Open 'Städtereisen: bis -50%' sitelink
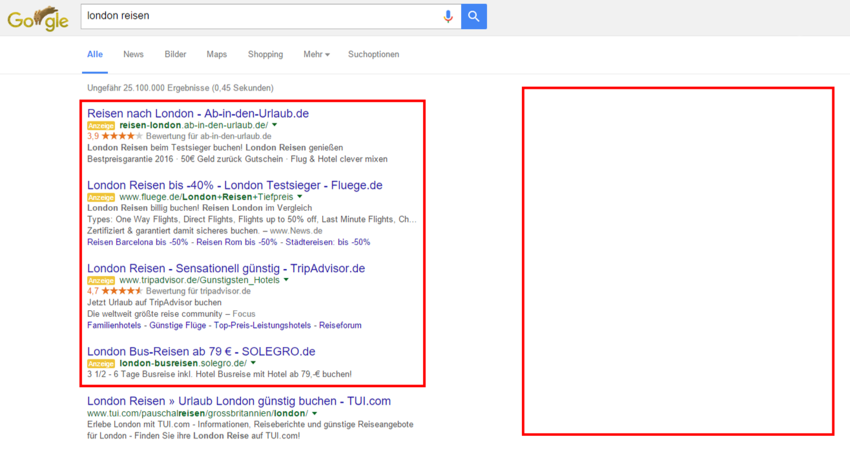The image size is (850, 450). [328, 242]
